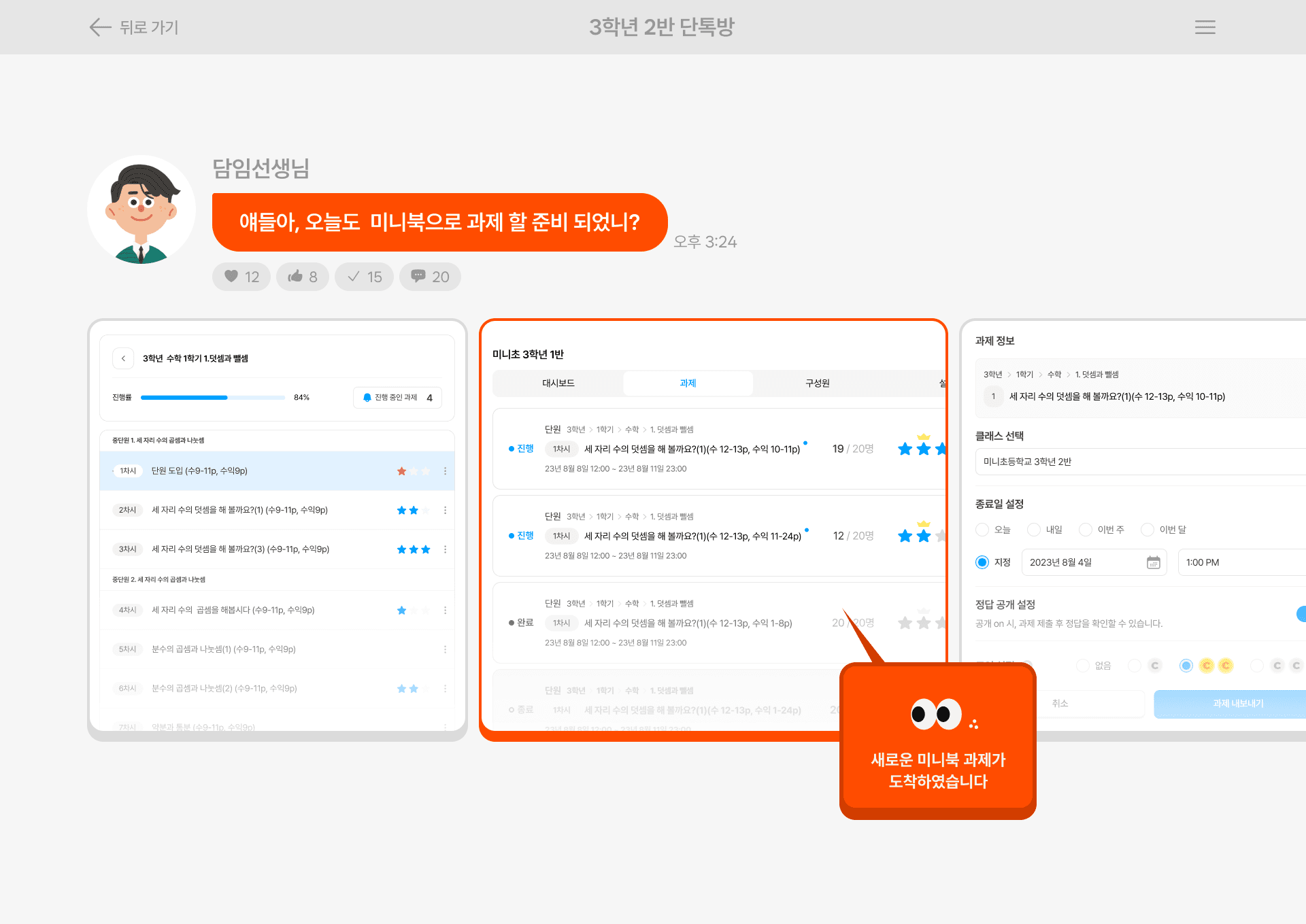
Task: Click the back arrow icon in header
Action: [x=100, y=27]
